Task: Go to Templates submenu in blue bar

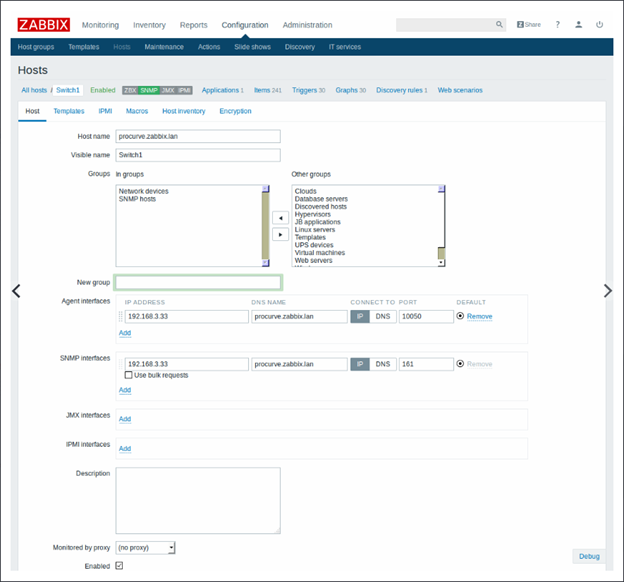Action: (x=84, y=47)
